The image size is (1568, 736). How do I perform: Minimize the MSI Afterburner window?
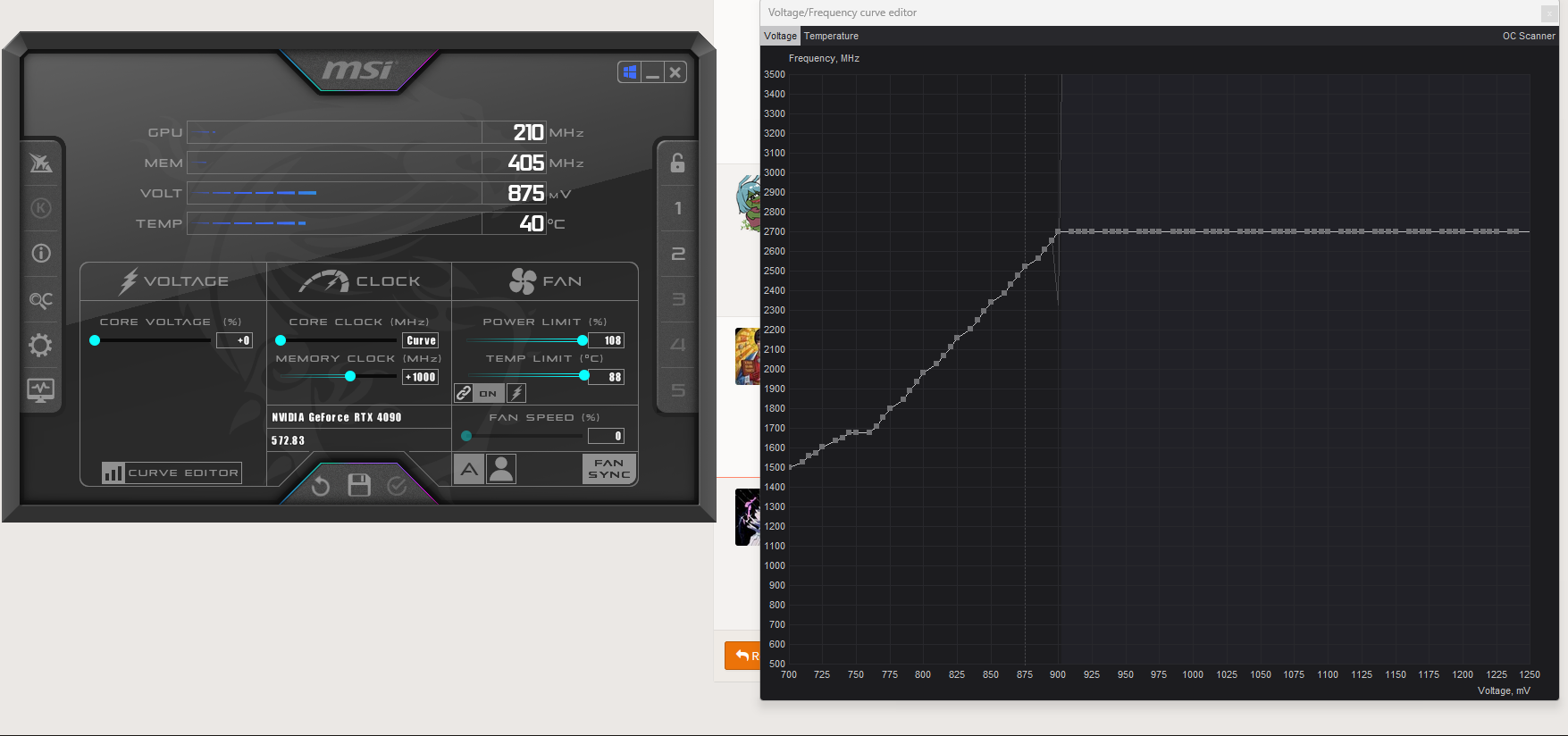653,72
